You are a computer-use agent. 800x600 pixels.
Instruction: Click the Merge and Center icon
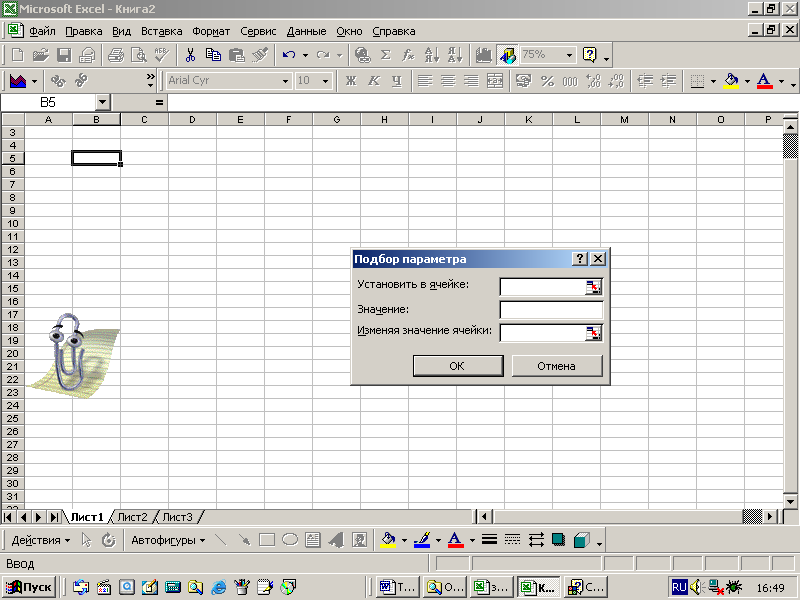[x=494, y=81]
